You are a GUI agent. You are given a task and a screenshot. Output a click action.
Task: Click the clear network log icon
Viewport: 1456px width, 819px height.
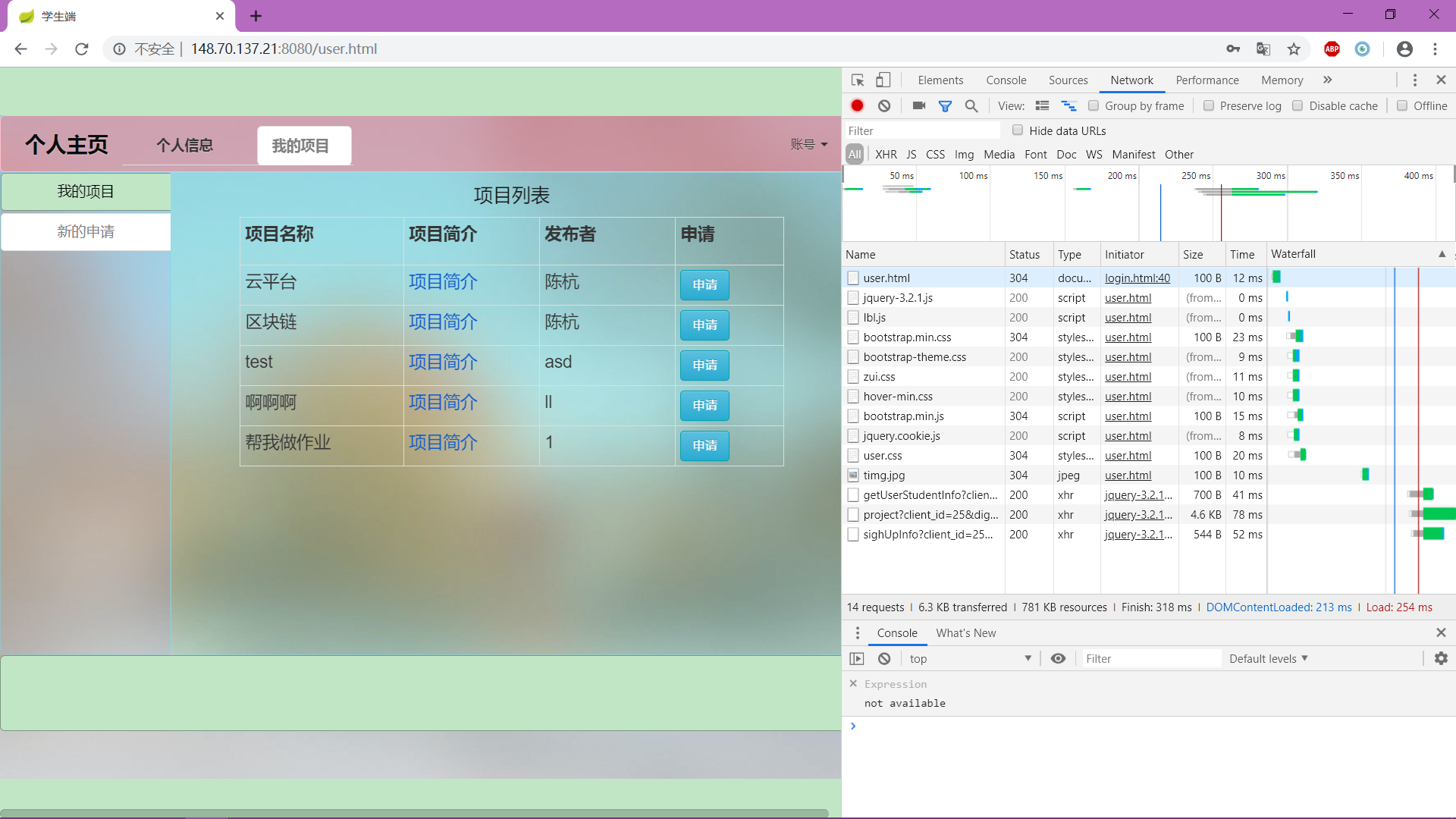(884, 106)
